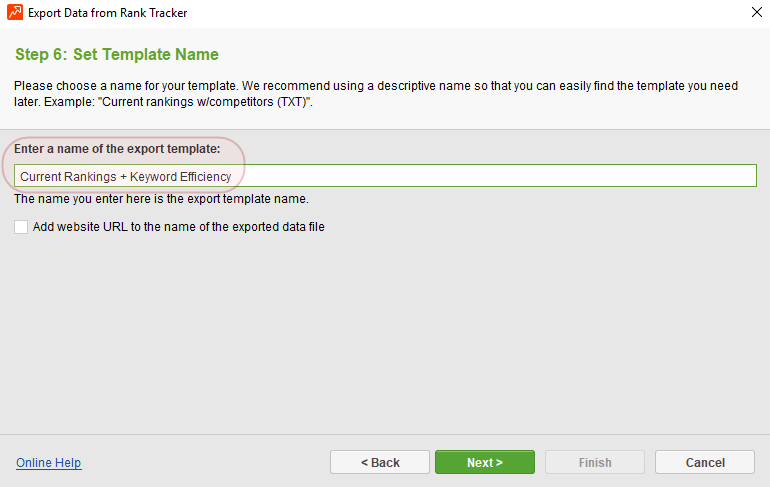770x487 pixels.
Task: Enable the Add website URL checkbox
Action: (21, 227)
